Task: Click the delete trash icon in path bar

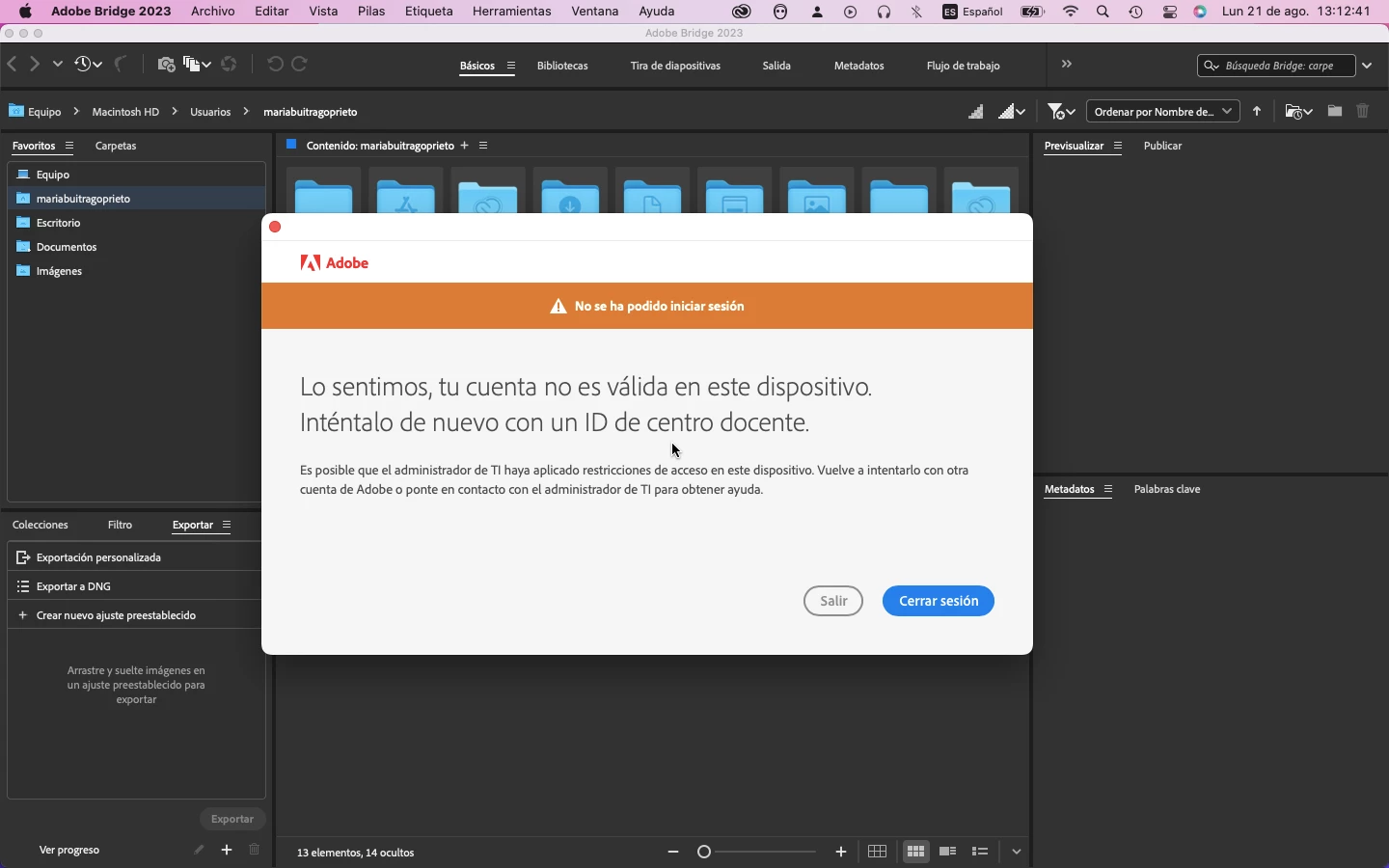Action: (1364, 112)
